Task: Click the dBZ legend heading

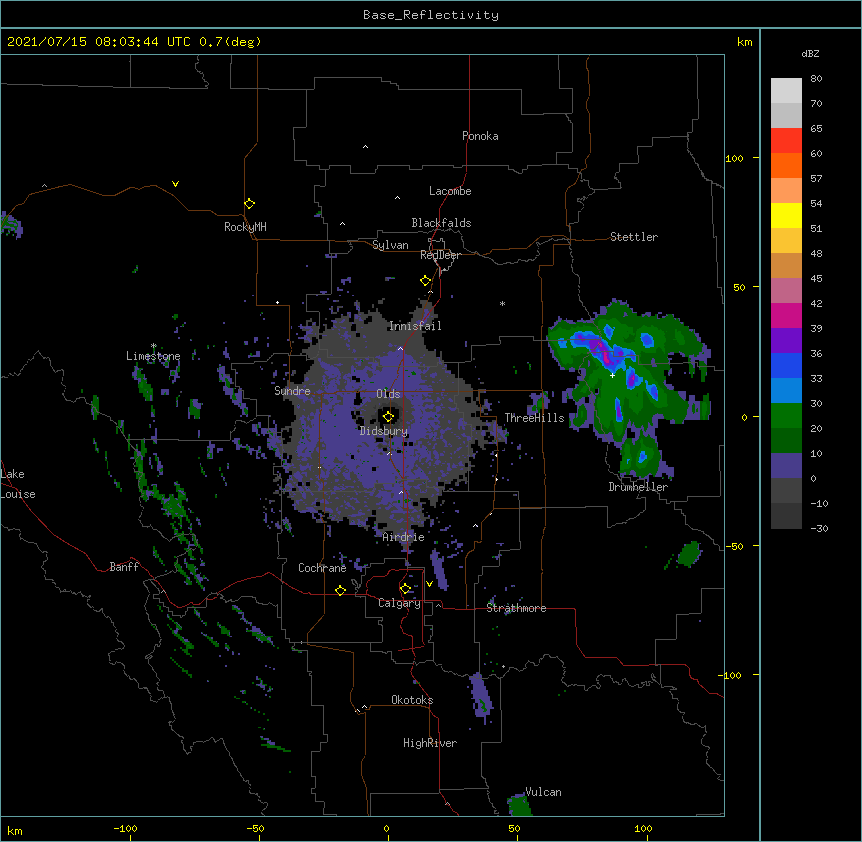Action: point(810,53)
